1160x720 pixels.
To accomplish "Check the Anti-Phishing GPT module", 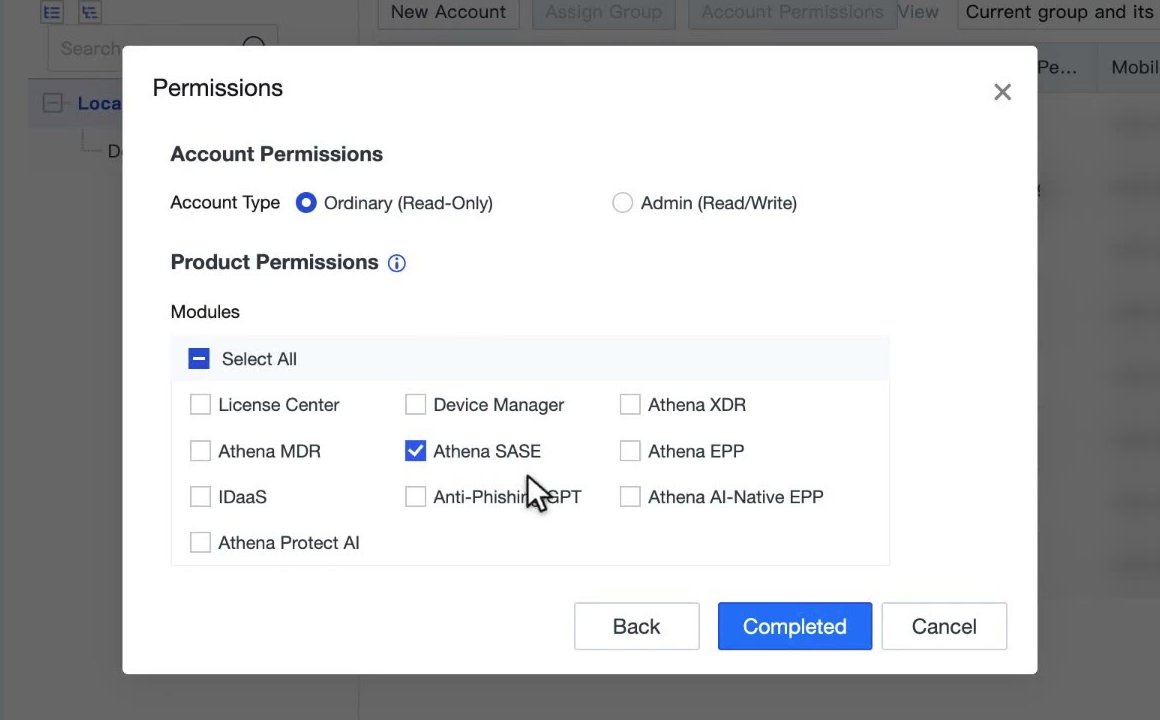I will (x=416, y=497).
